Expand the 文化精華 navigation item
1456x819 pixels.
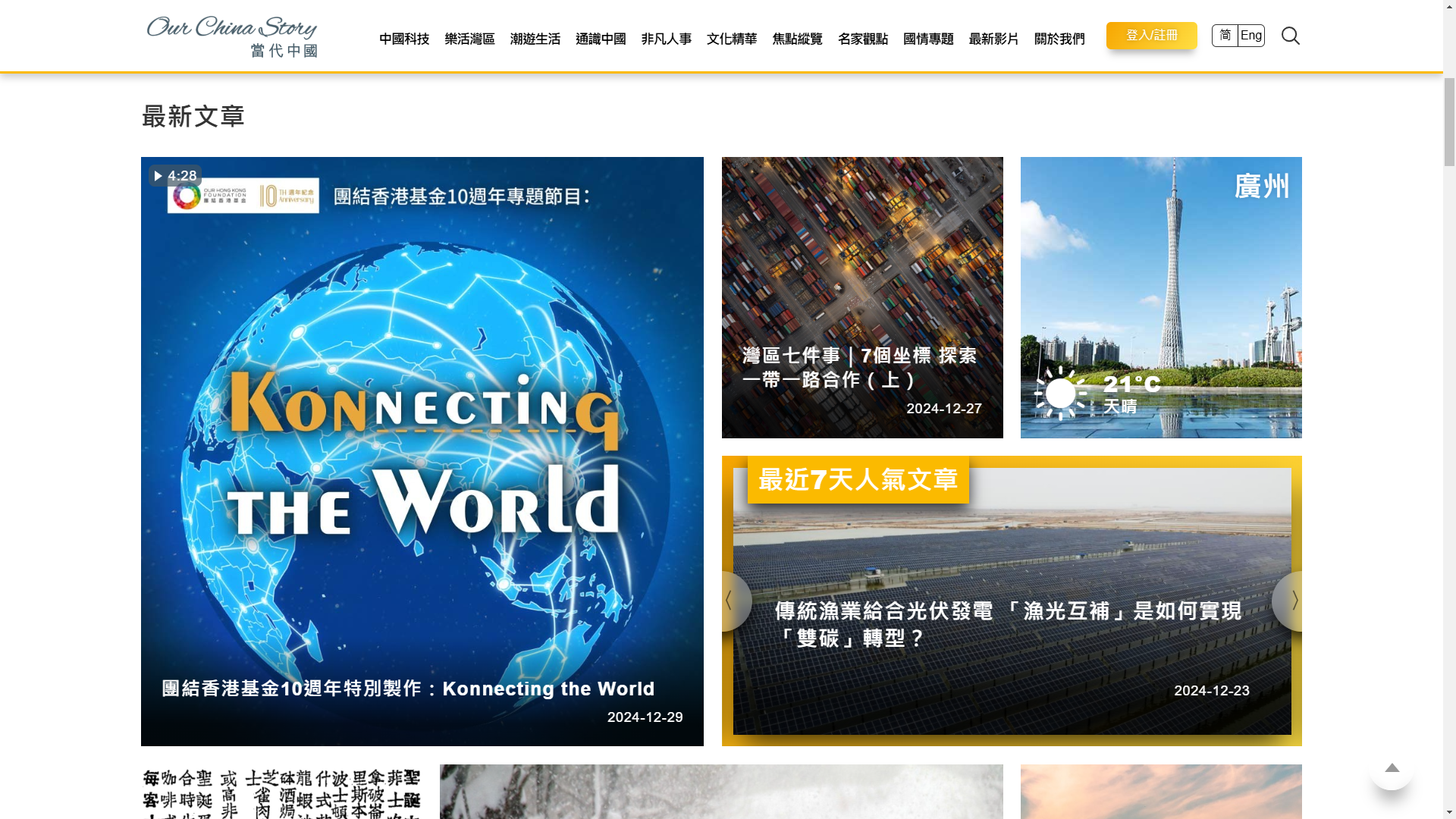[732, 39]
